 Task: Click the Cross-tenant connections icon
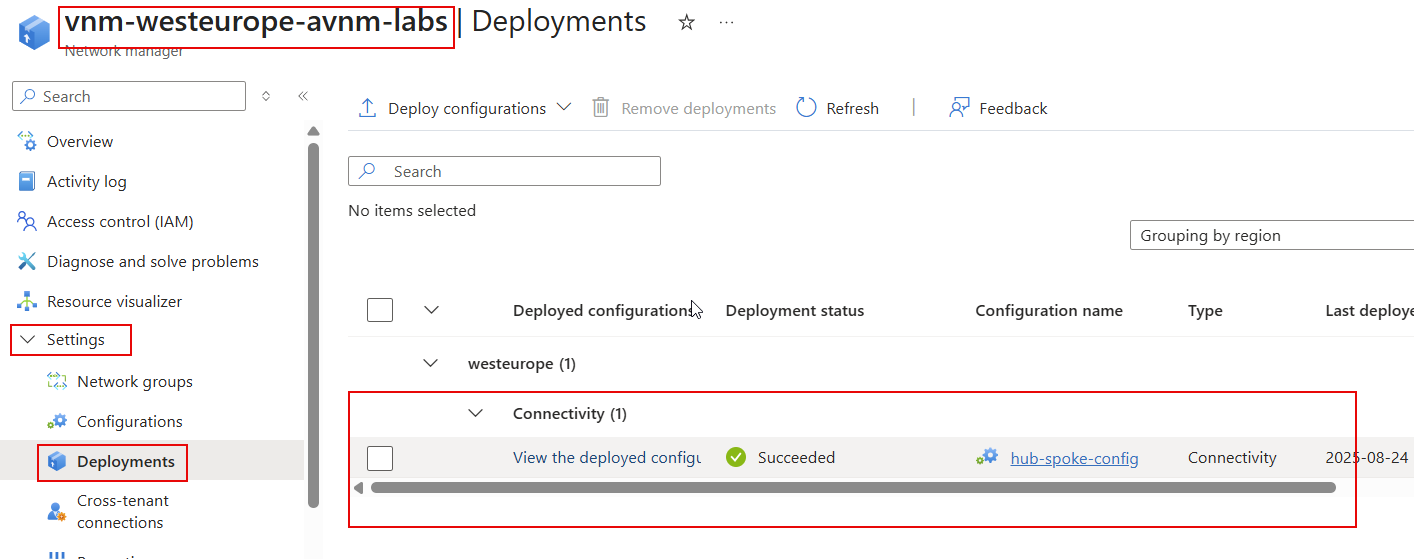click(57, 512)
